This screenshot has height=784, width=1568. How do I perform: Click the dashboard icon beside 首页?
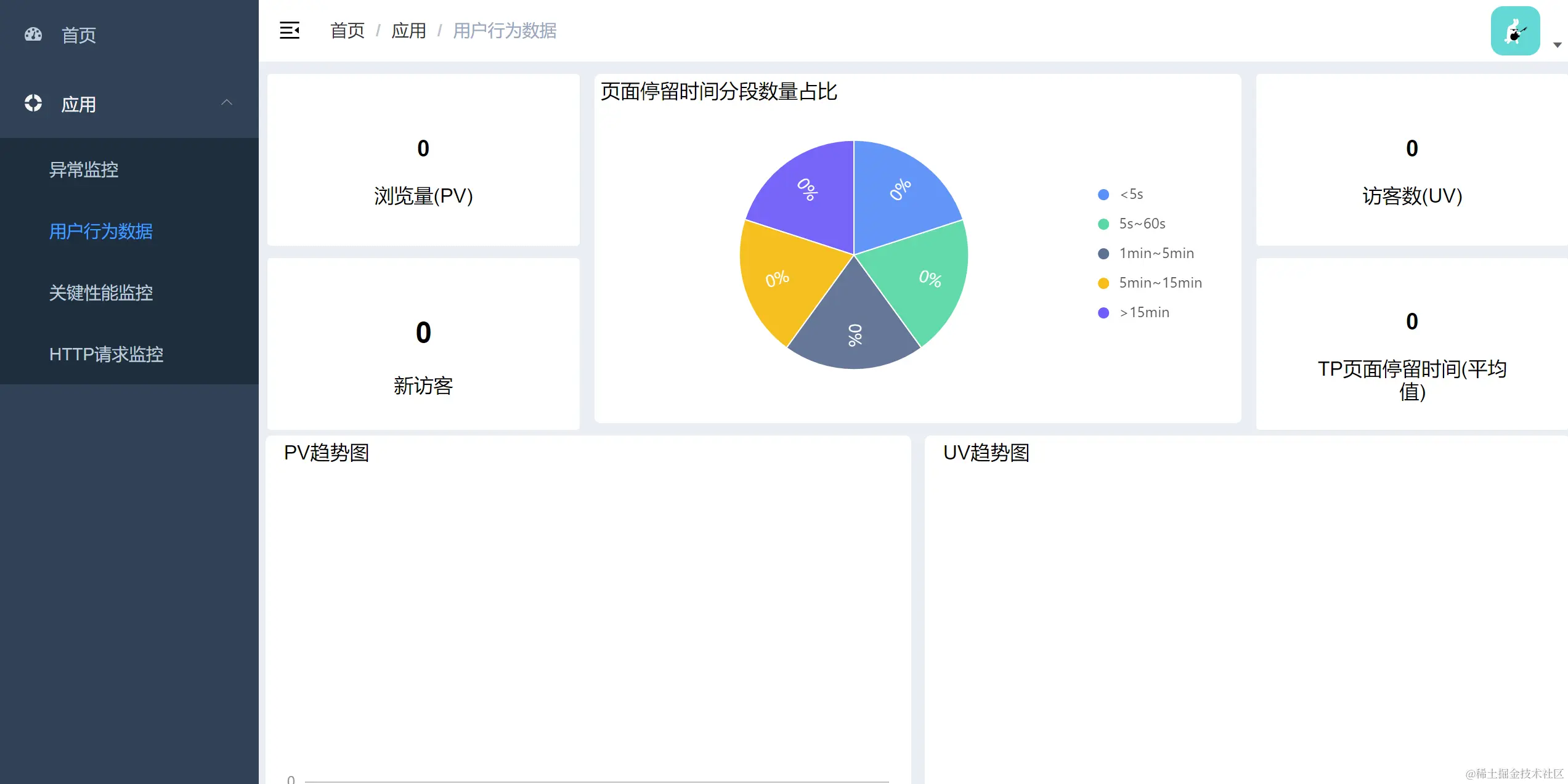coord(33,34)
